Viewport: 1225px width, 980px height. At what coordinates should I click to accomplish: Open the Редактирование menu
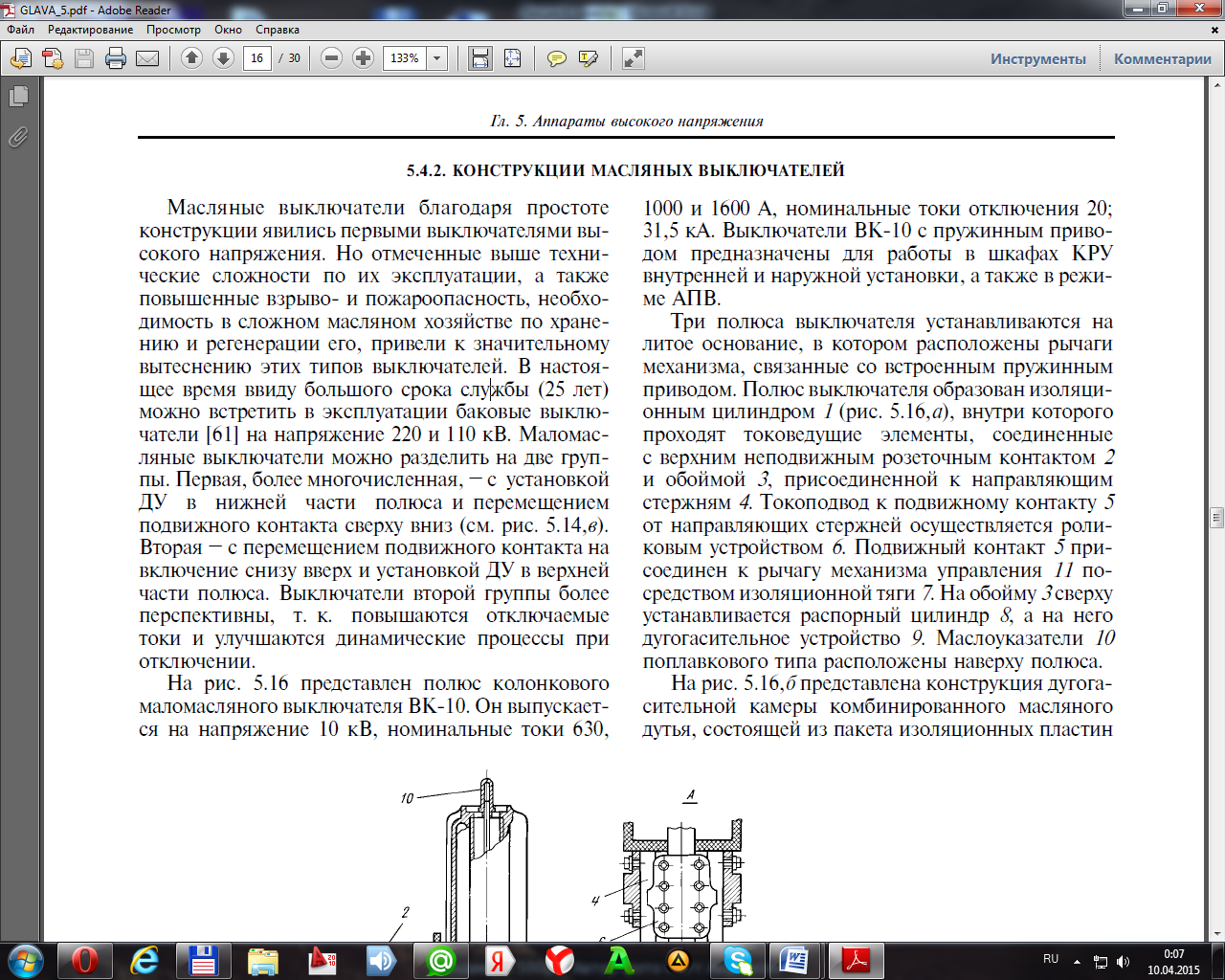91,30
